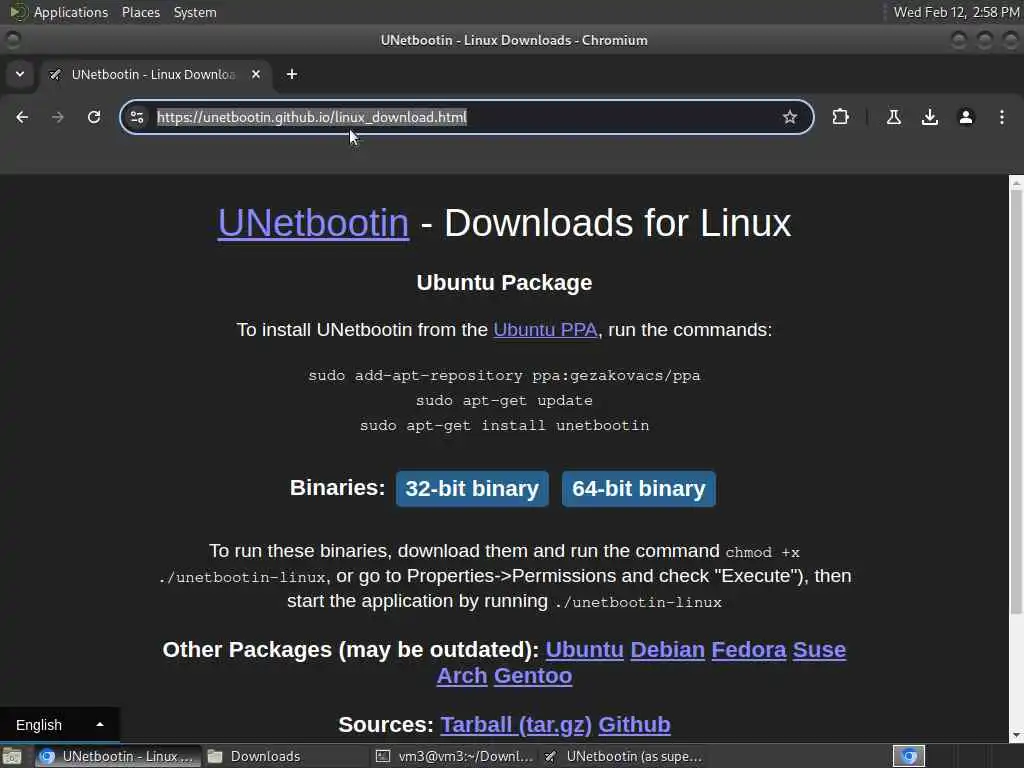Download the 64-bit binary

click(x=639, y=488)
